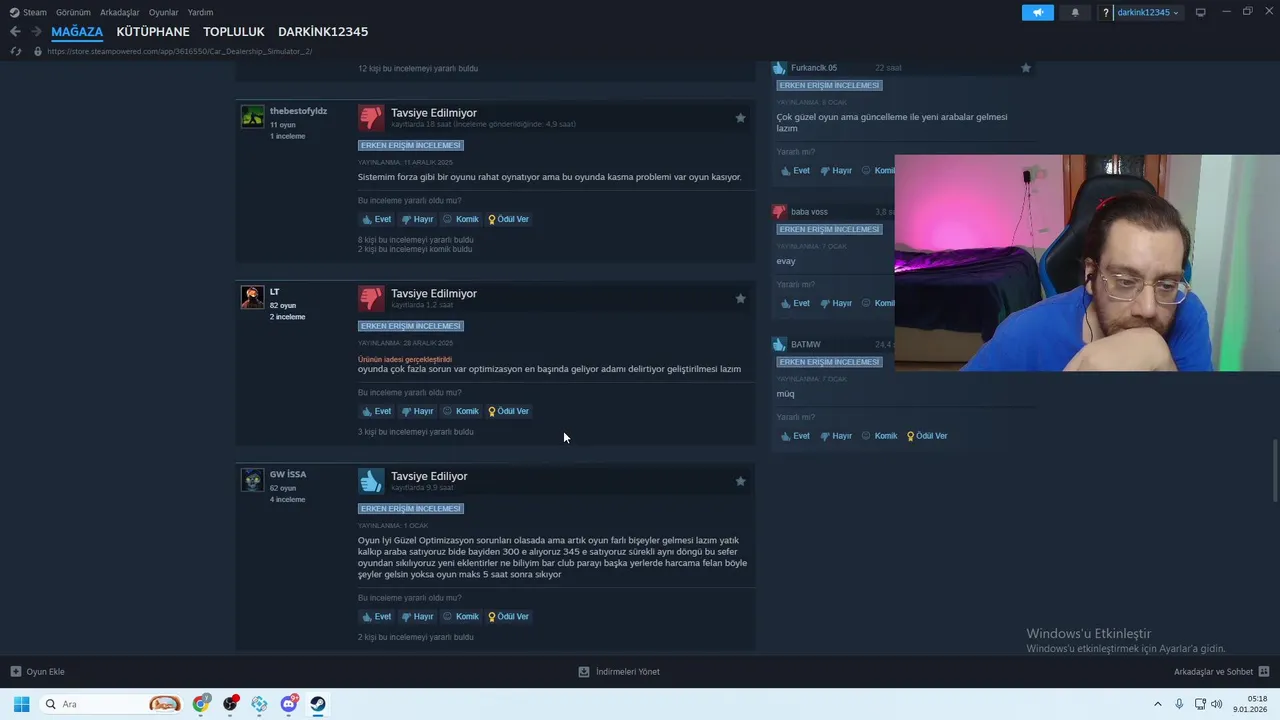
Task: Click the page vertical scrollbar thumb
Action: (1275, 470)
